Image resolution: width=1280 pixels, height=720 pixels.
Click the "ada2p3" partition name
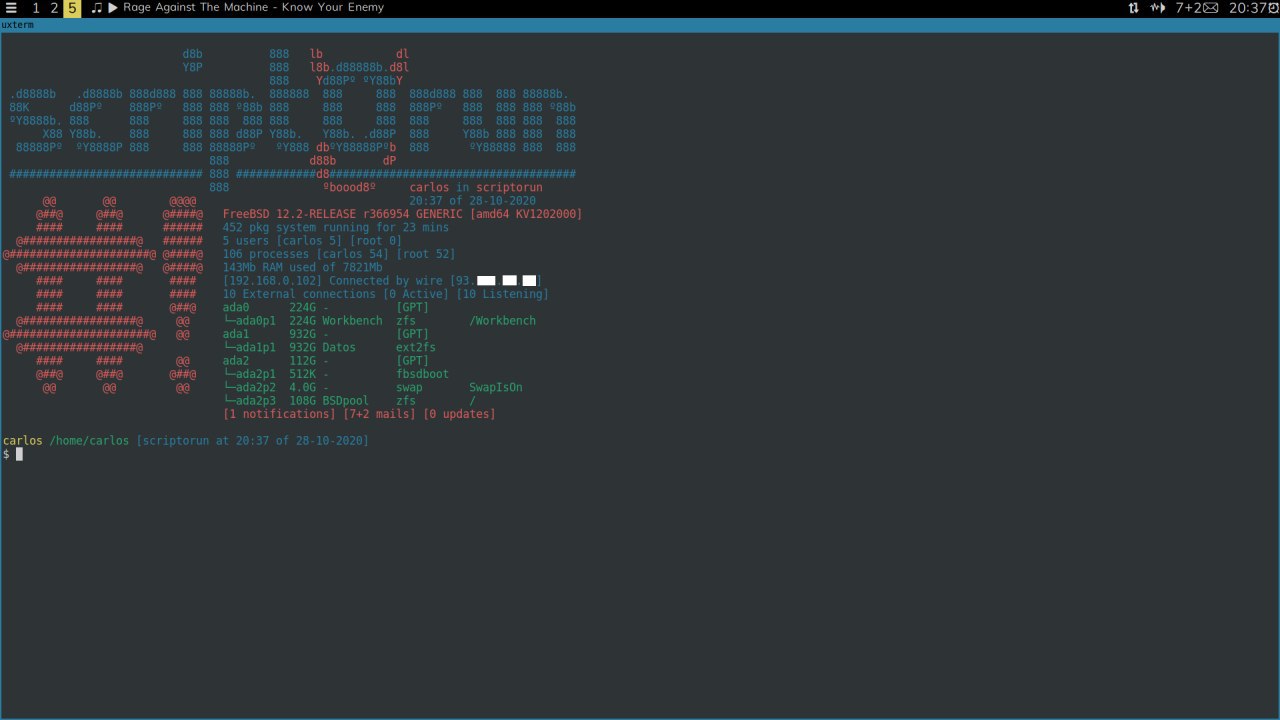pyautogui.click(x=256, y=401)
